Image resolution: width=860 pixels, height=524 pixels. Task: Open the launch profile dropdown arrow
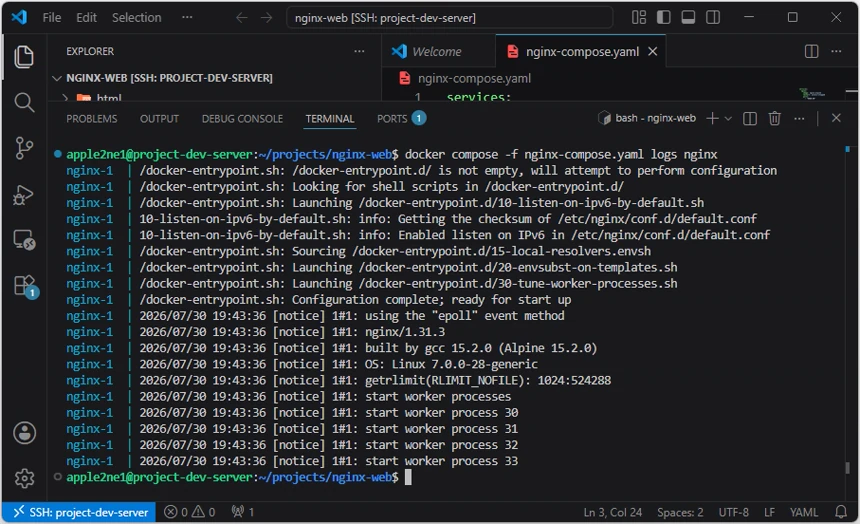(728, 118)
